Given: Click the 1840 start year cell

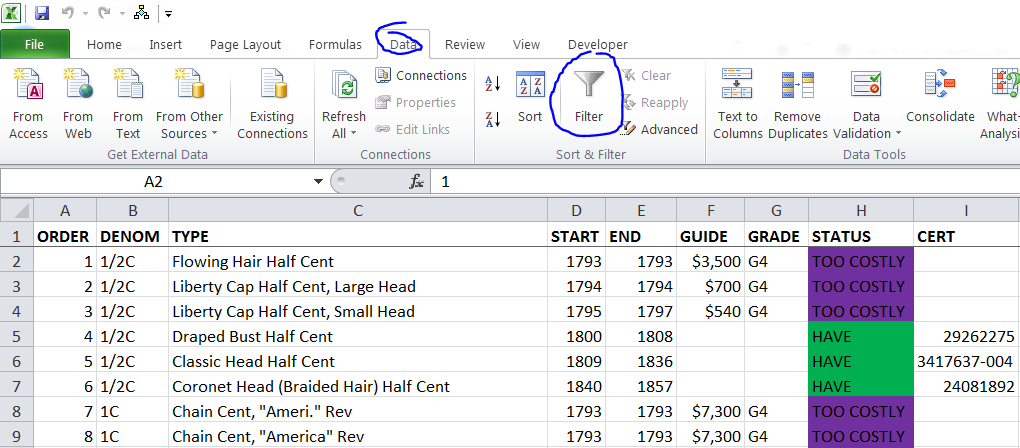Looking at the screenshot, I should [x=576, y=386].
